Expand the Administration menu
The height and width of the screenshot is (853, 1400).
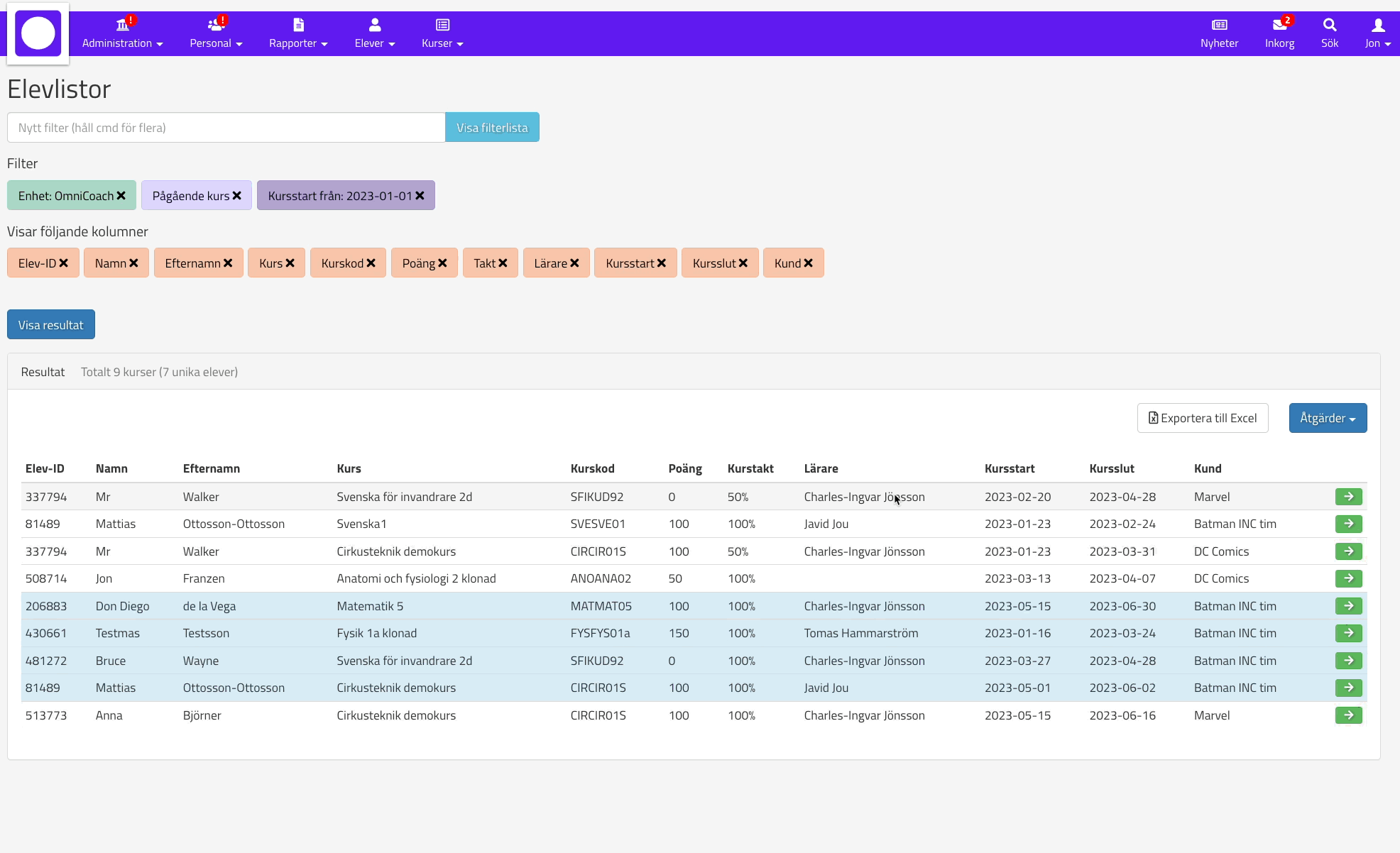click(122, 33)
